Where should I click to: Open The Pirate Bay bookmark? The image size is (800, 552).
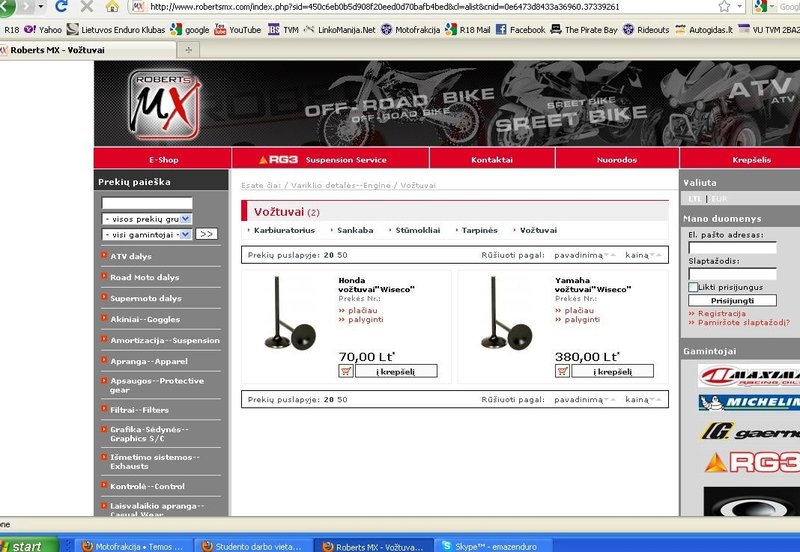(584, 30)
